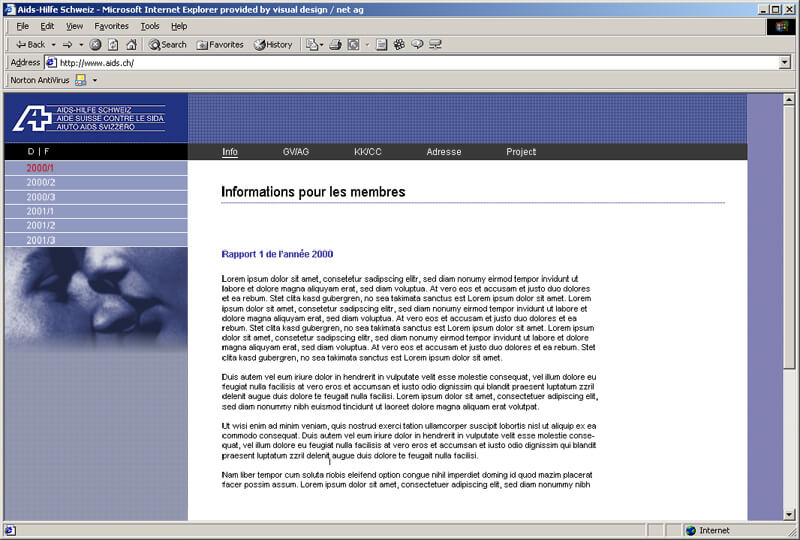Click the Aids-Hilfe Schweiz logo
Image resolution: width=800 pixels, height=540 pixels.
89,118
